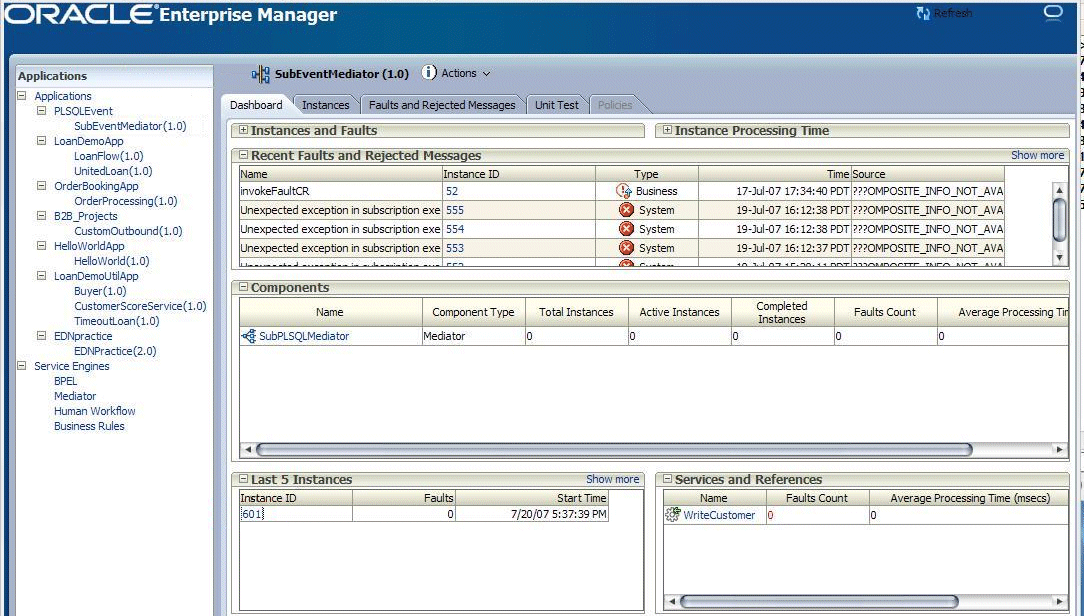The height and width of the screenshot is (616, 1084).
Task: Click the WriteCustomer reference gear icon
Action: pos(673,514)
